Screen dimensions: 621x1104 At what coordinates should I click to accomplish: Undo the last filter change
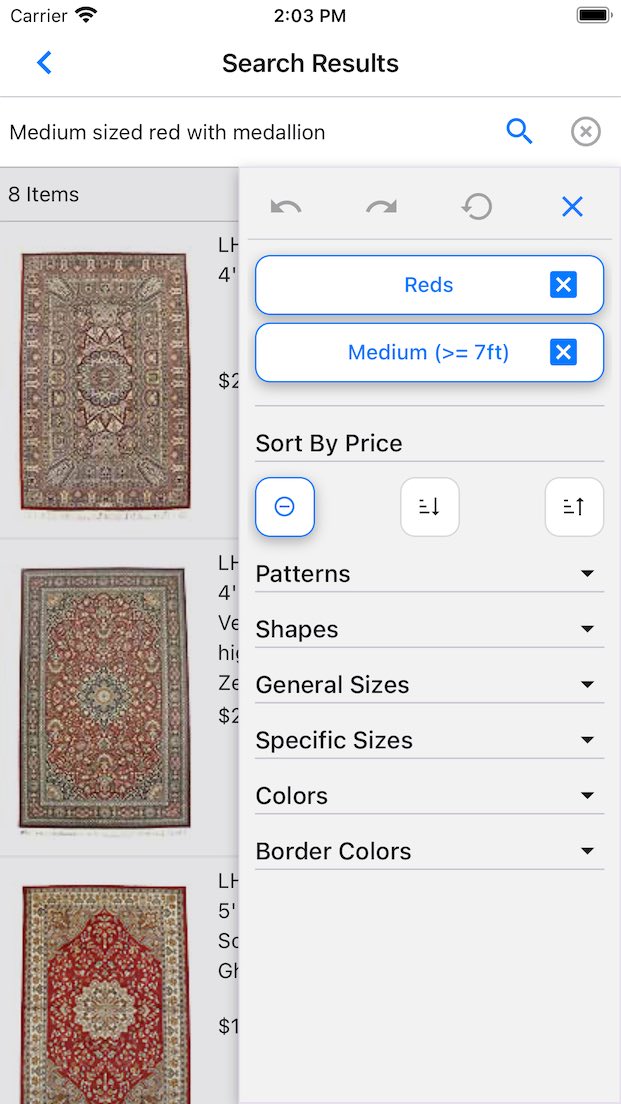pyautogui.click(x=286, y=207)
